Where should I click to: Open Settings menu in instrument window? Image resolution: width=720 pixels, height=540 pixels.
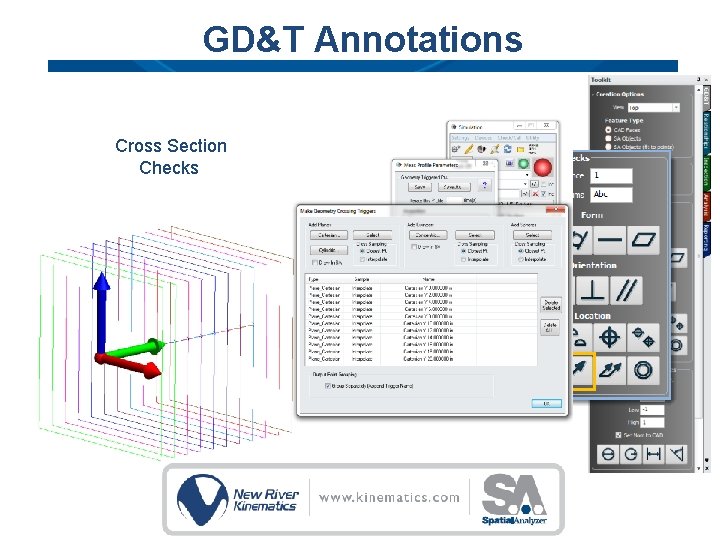coord(459,138)
